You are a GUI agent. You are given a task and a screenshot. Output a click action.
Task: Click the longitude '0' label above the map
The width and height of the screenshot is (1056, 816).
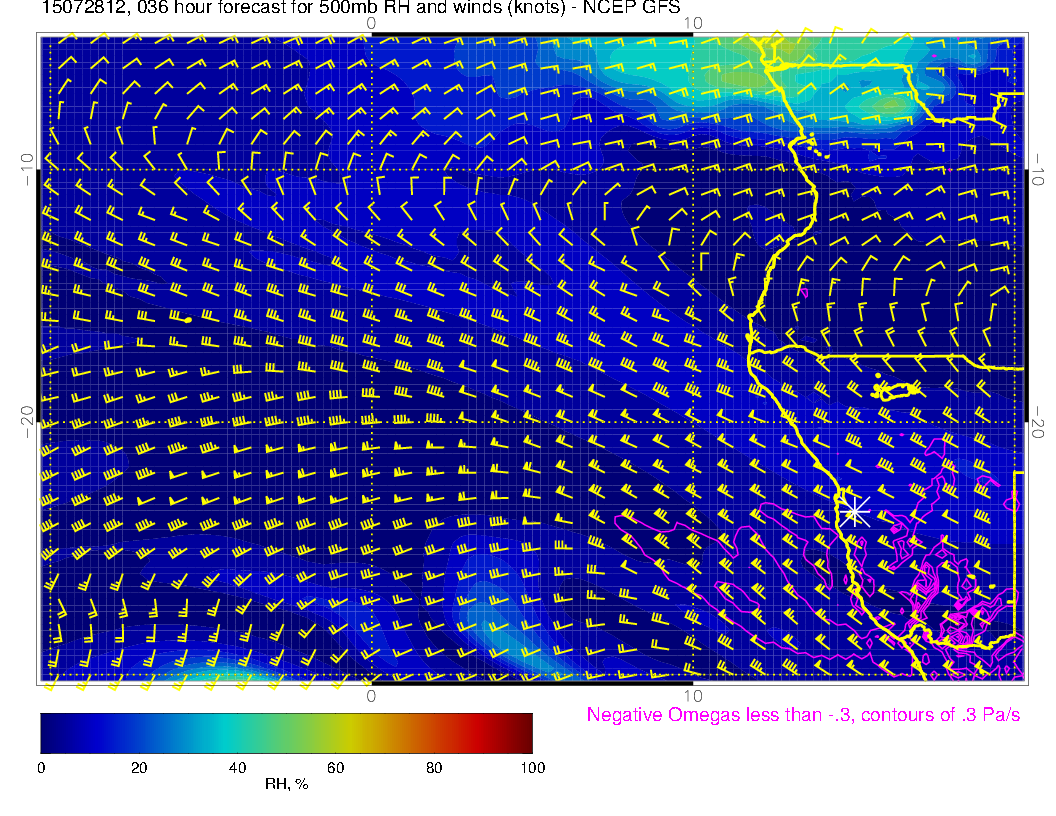(371, 24)
